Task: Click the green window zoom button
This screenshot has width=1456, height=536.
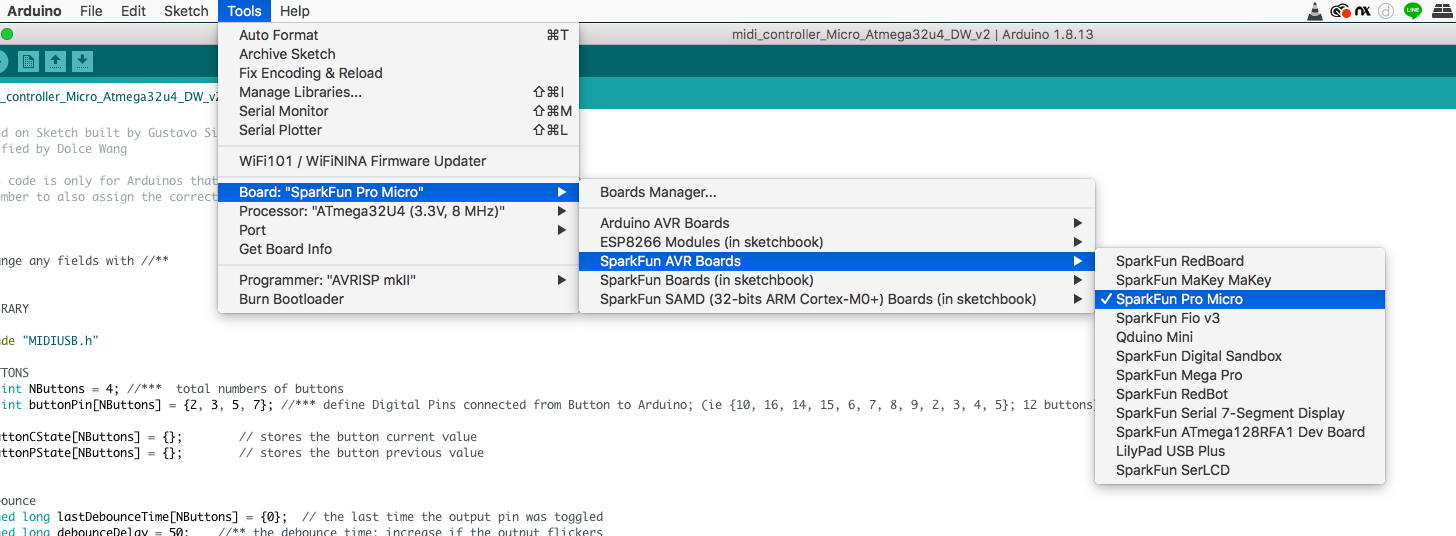Action: click(7, 34)
